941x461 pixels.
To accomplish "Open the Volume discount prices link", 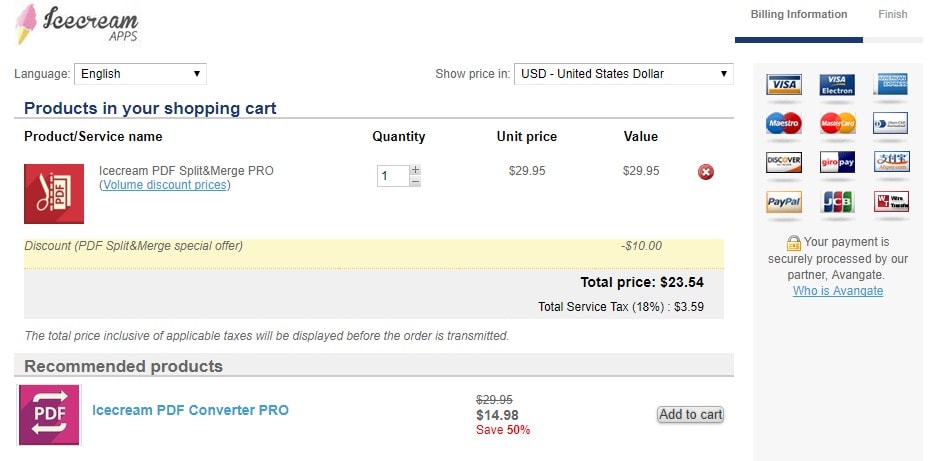I will pyautogui.click(x=164, y=185).
